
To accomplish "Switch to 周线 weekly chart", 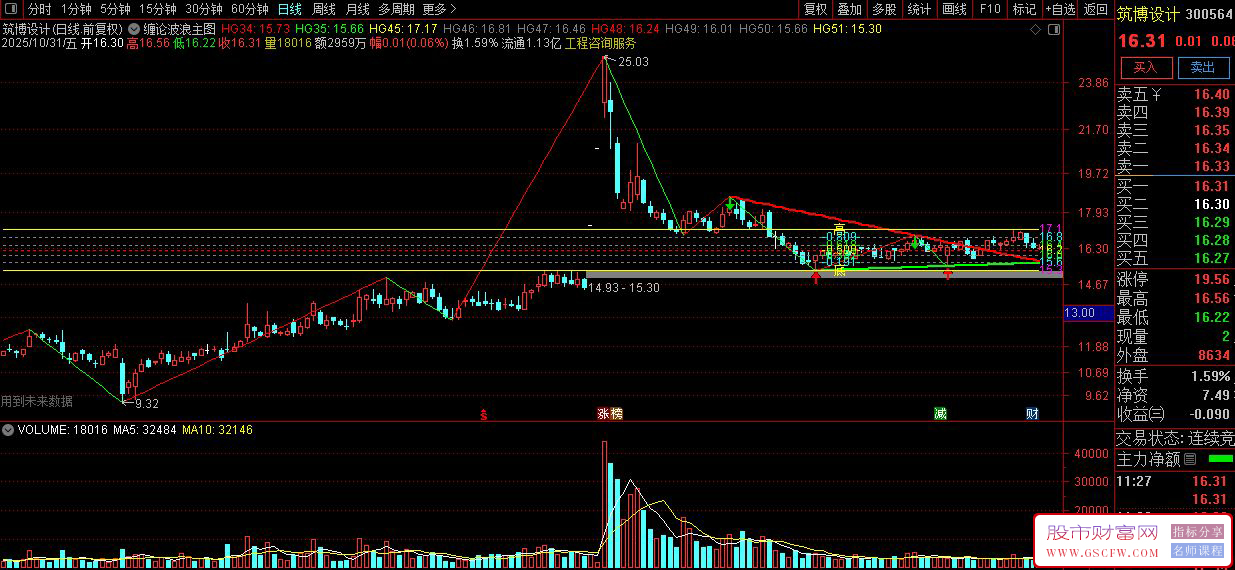I will tap(324, 9).
